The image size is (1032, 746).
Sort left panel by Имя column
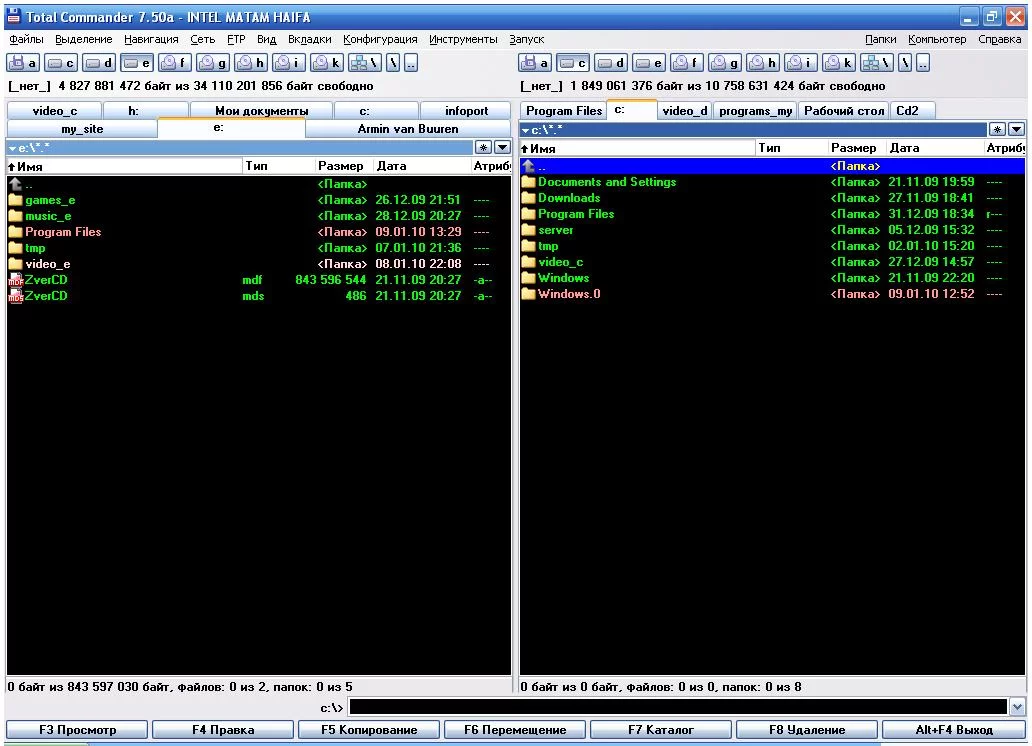(x=124, y=166)
